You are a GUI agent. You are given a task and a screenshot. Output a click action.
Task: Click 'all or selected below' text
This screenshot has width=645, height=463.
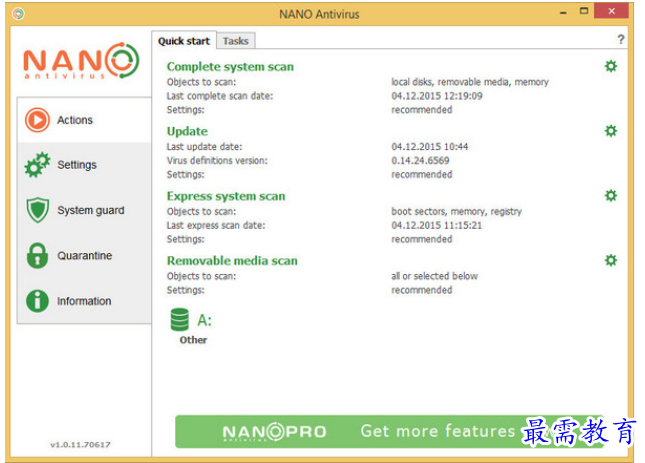(434, 276)
